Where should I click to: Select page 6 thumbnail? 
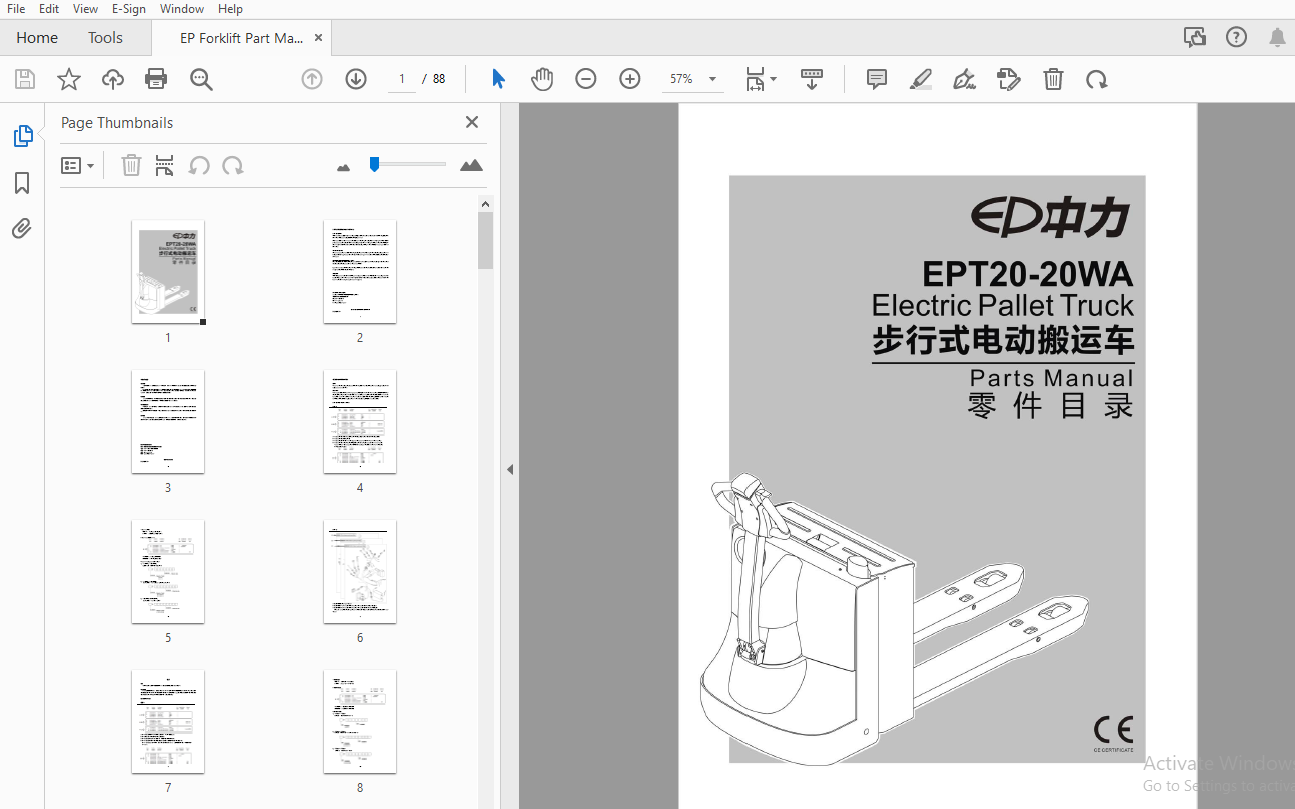[360, 572]
